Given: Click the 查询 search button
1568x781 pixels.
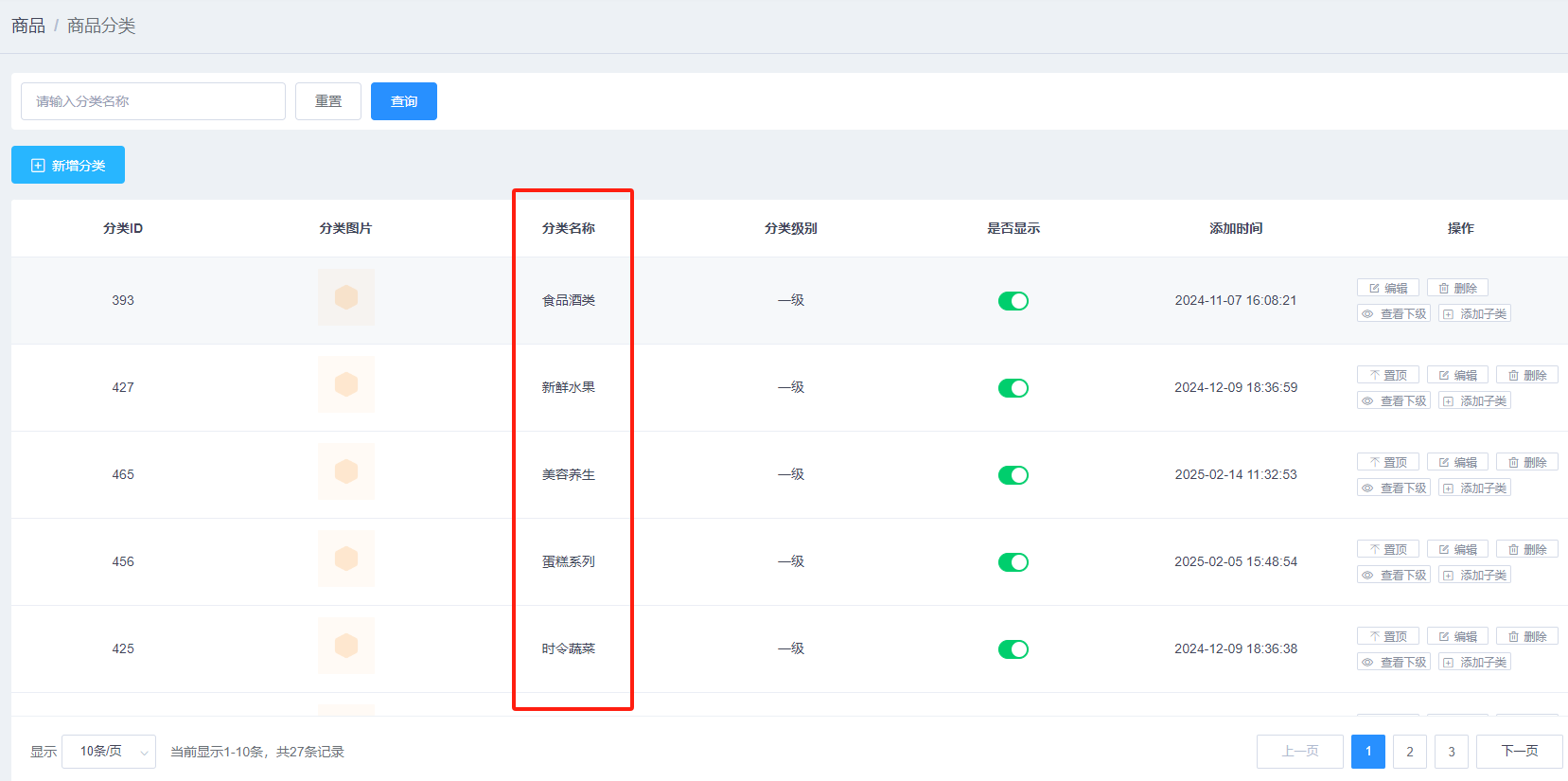Looking at the screenshot, I should [403, 101].
